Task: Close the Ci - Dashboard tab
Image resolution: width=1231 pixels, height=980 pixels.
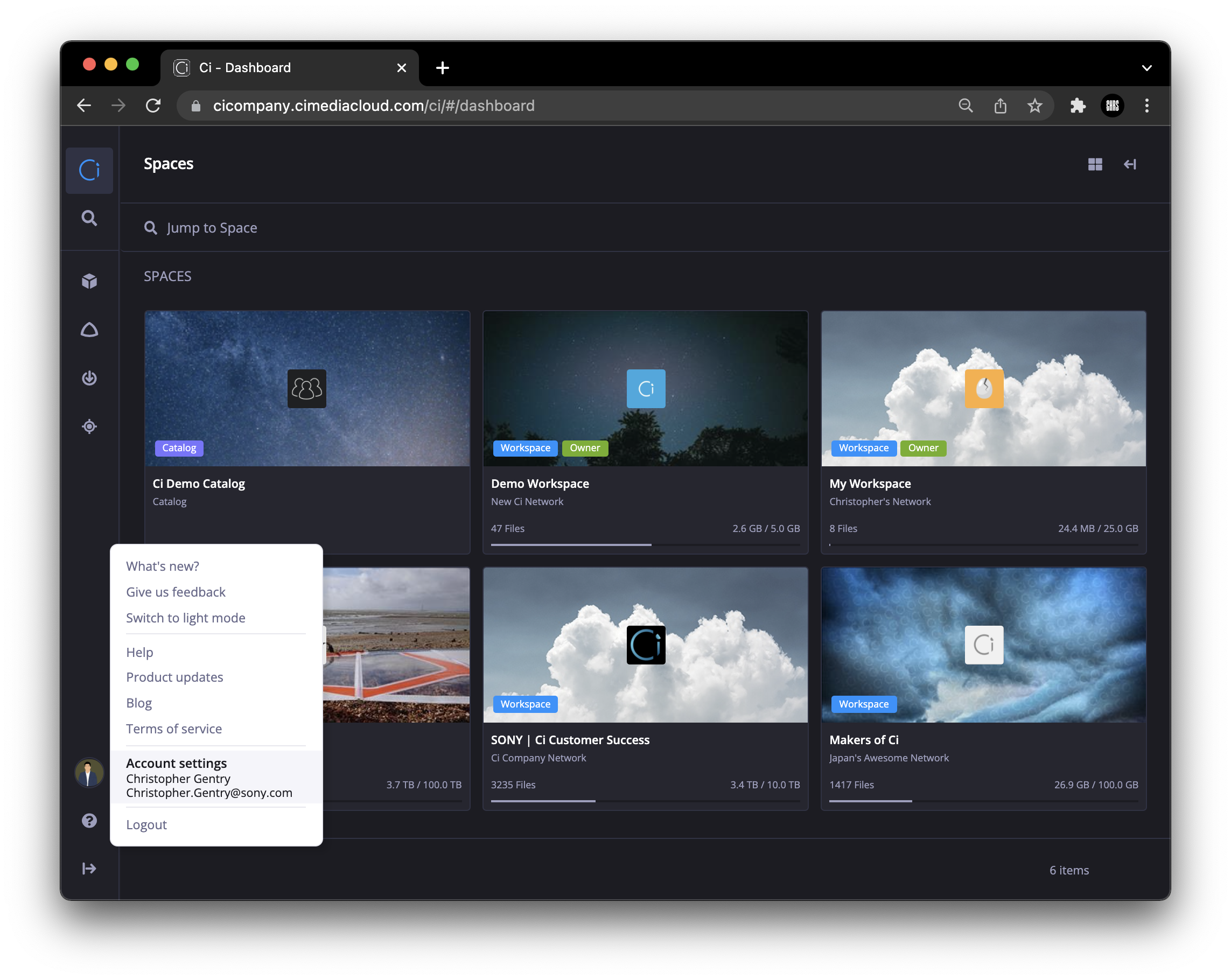Action: (401, 68)
